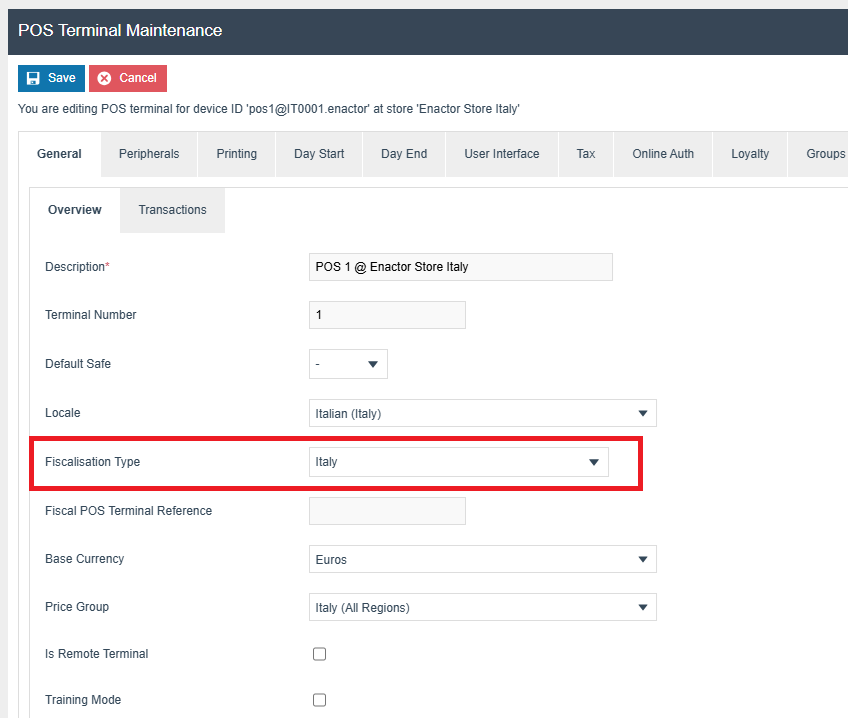Focus the Terminal Number input field
Screen dimensions: 848x718
tap(387, 315)
